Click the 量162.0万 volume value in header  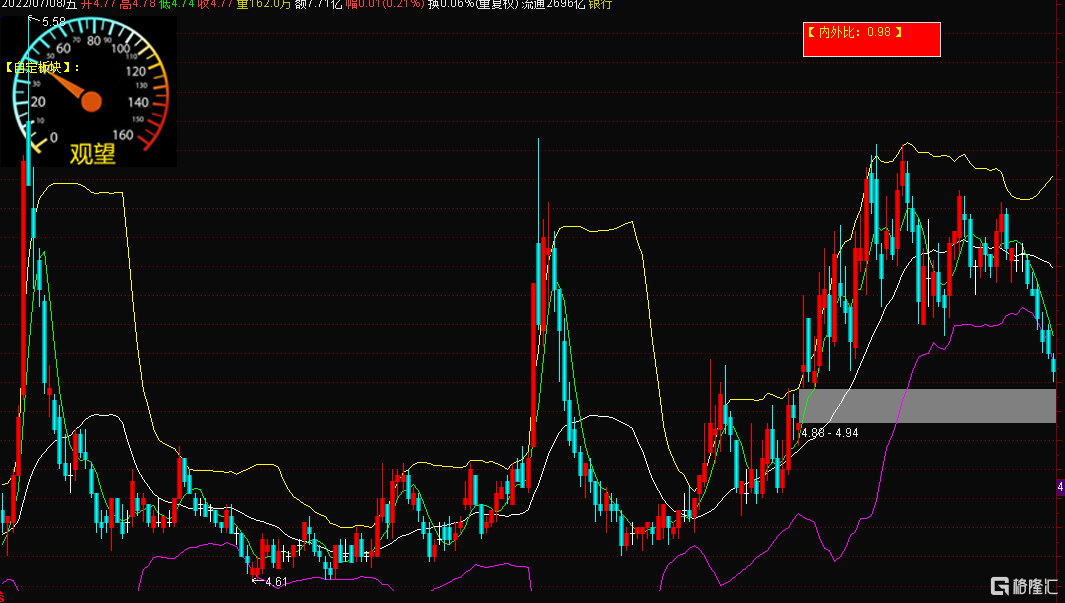(x=264, y=5)
